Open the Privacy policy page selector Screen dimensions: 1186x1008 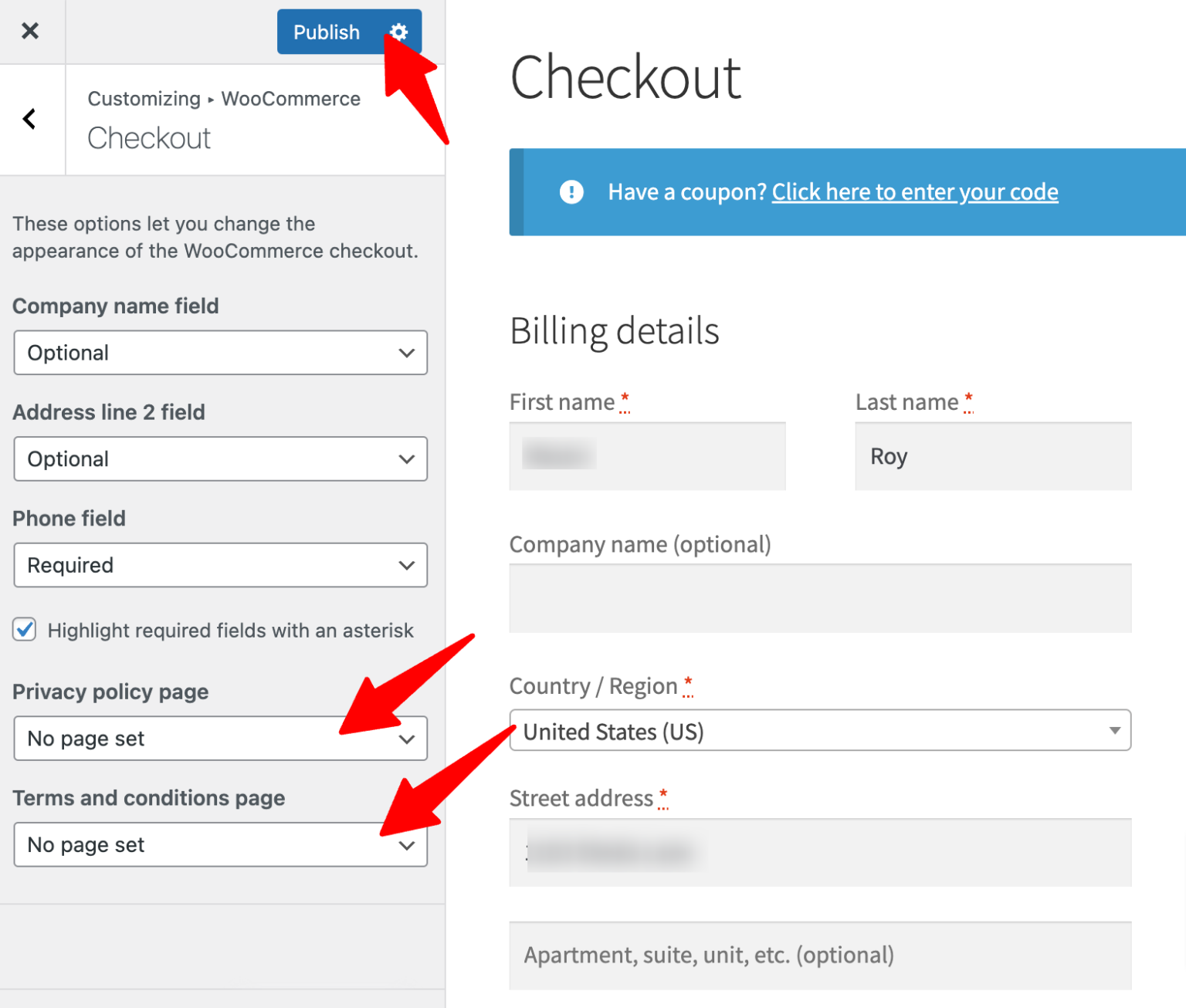click(220, 739)
